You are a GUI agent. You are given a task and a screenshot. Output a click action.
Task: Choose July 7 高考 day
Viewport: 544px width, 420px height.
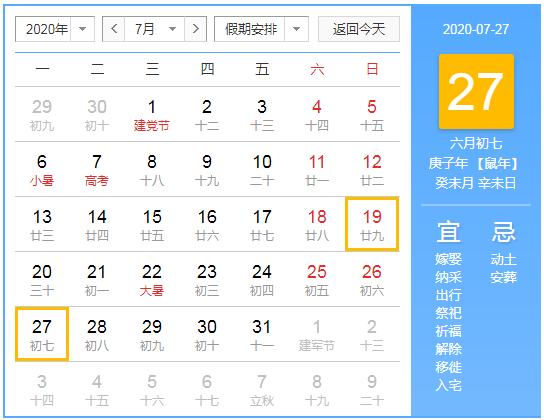click(97, 170)
